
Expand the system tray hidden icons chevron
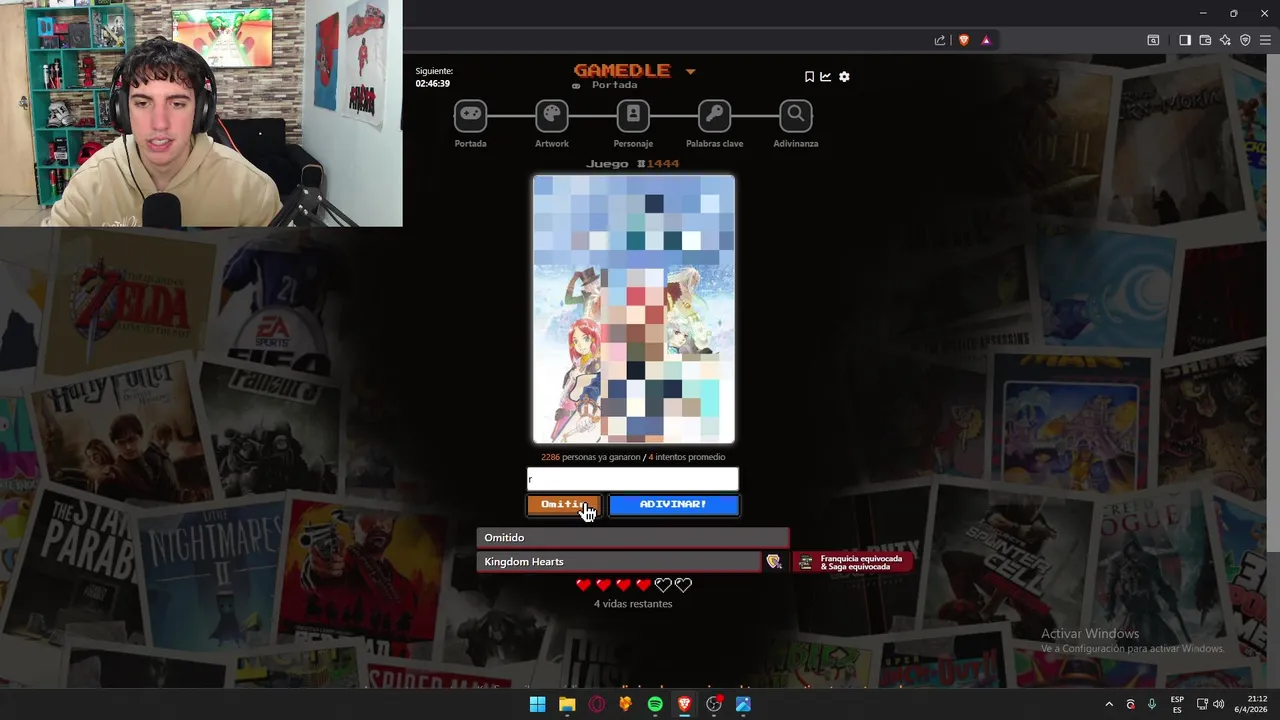[1109, 704]
